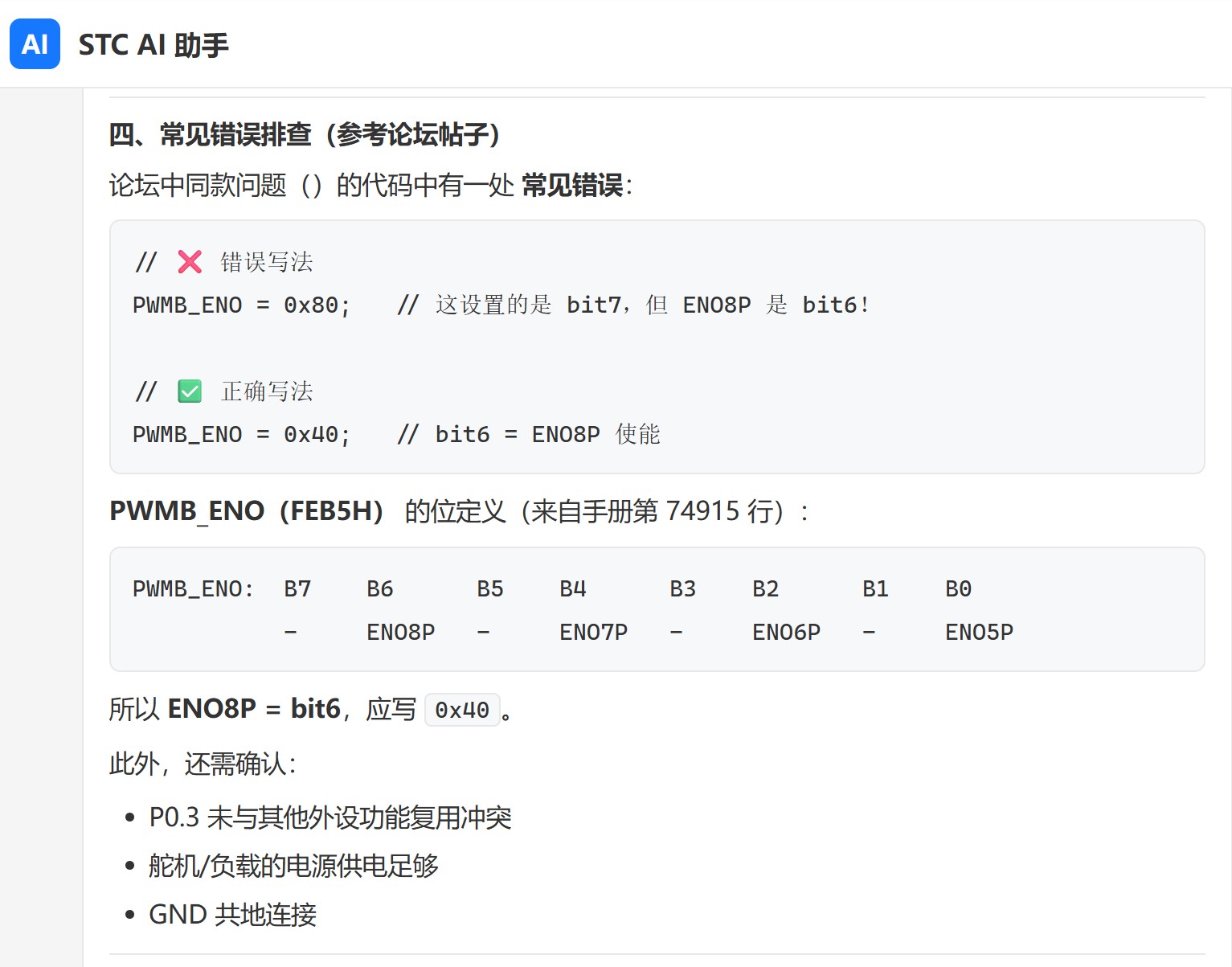Click the ENO5P table cell
Image resolution: width=1232 pixels, height=967 pixels.
point(980,633)
